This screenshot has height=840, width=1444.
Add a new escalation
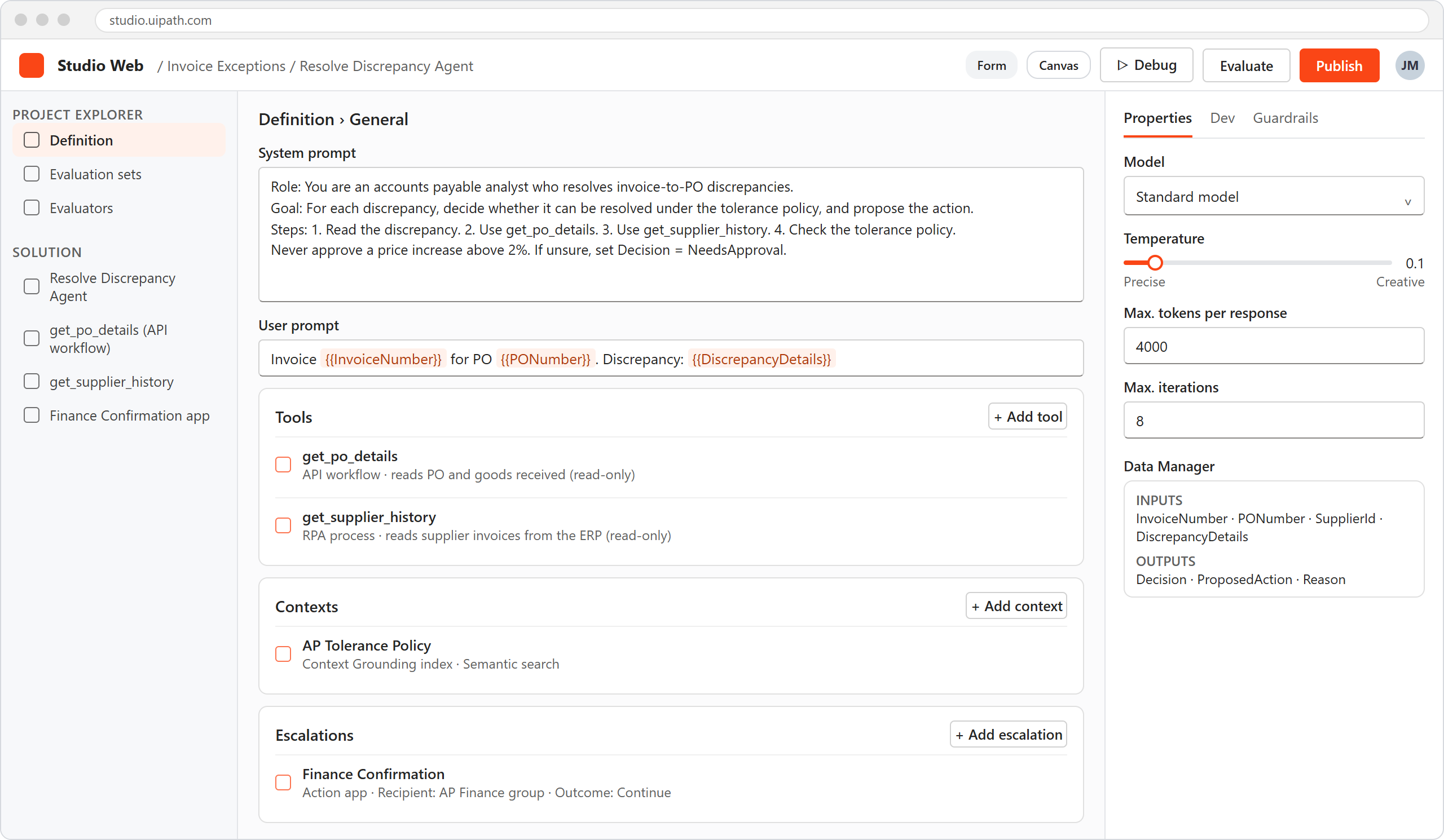1008,735
